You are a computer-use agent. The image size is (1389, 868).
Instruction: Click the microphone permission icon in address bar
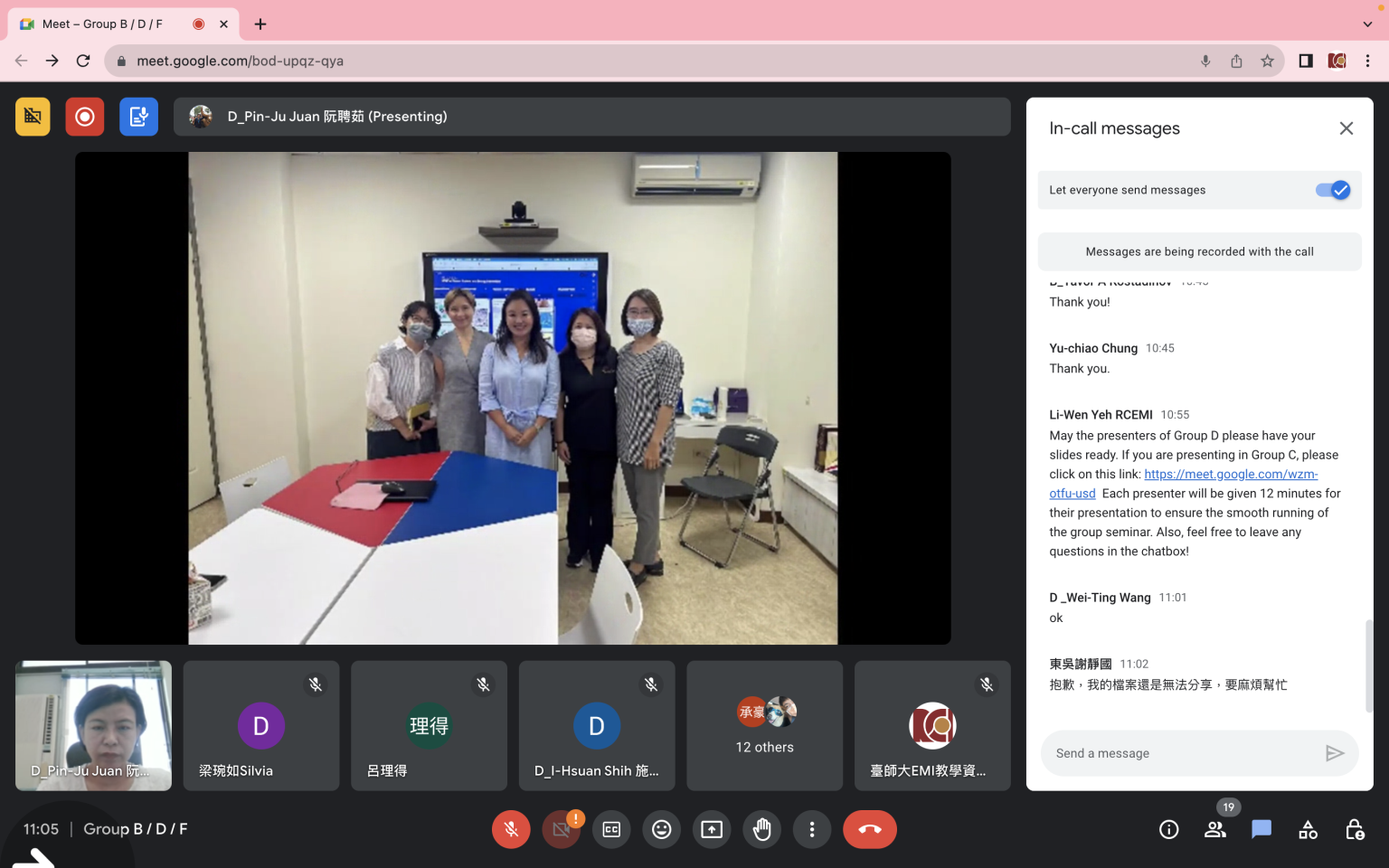click(1205, 61)
